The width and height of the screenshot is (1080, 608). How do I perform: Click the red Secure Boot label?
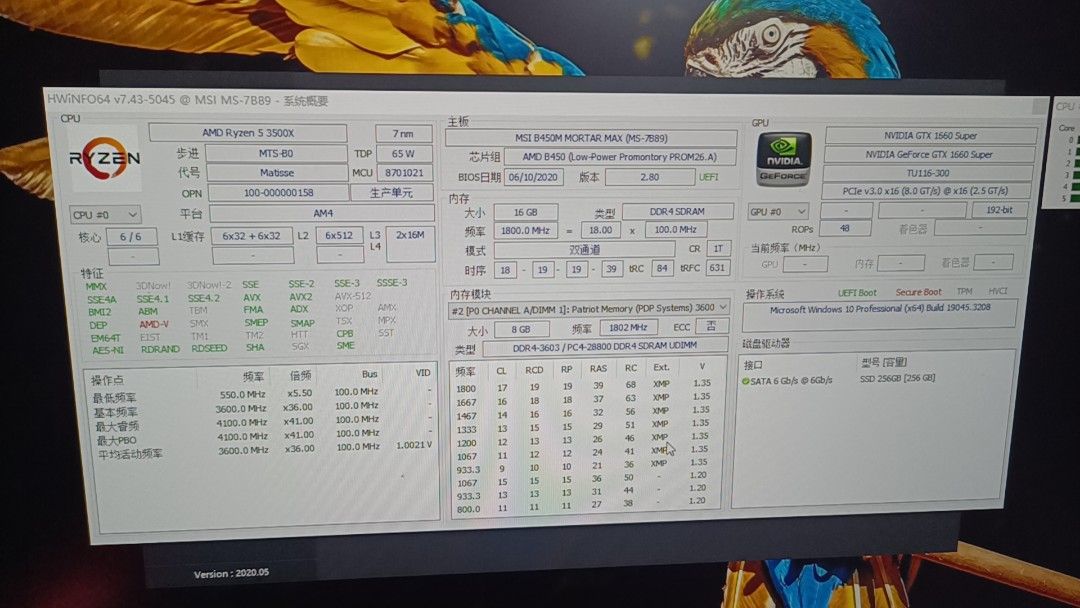click(918, 292)
